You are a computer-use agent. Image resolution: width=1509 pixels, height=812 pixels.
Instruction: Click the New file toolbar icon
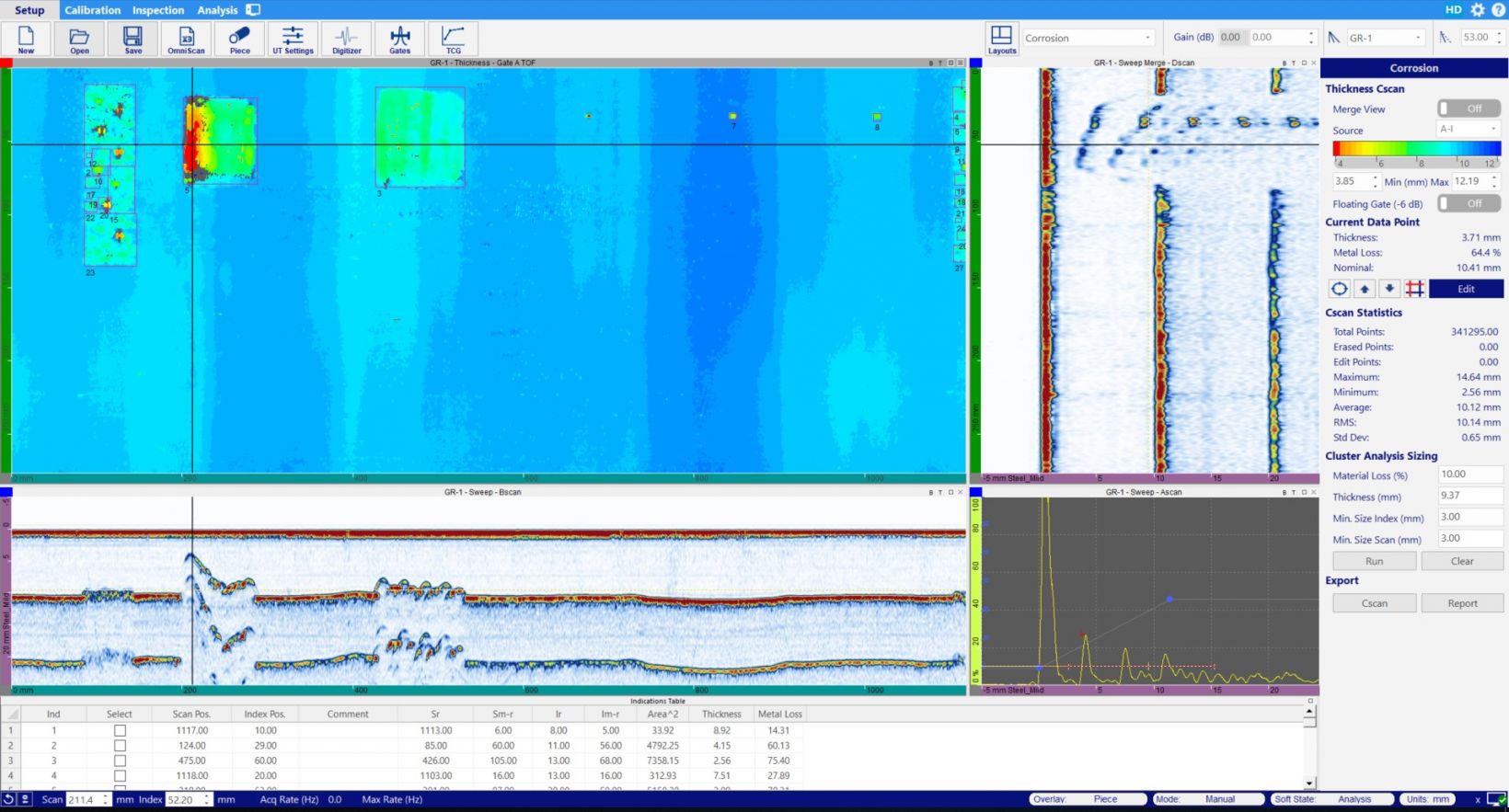26,39
